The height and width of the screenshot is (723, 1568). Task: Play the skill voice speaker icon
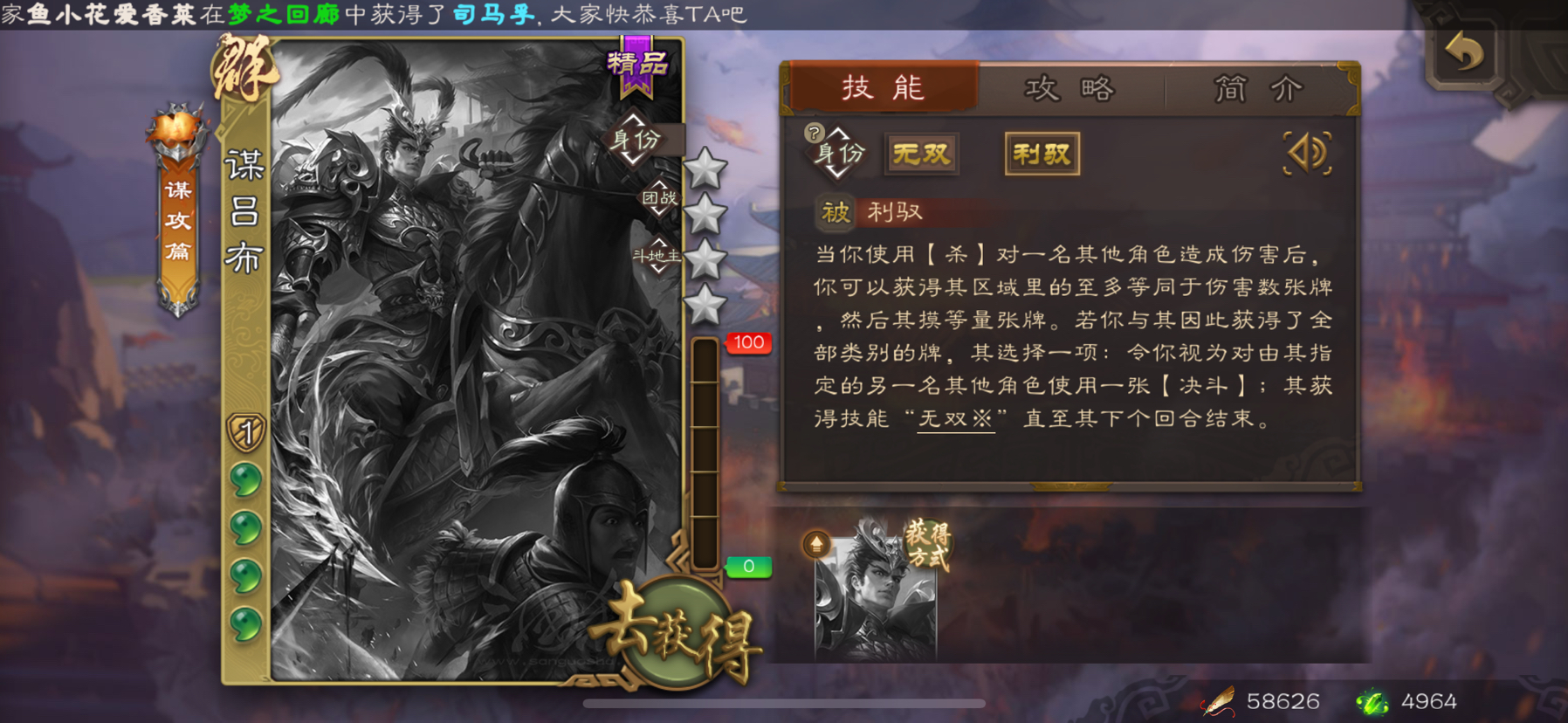coord(1307,154)
